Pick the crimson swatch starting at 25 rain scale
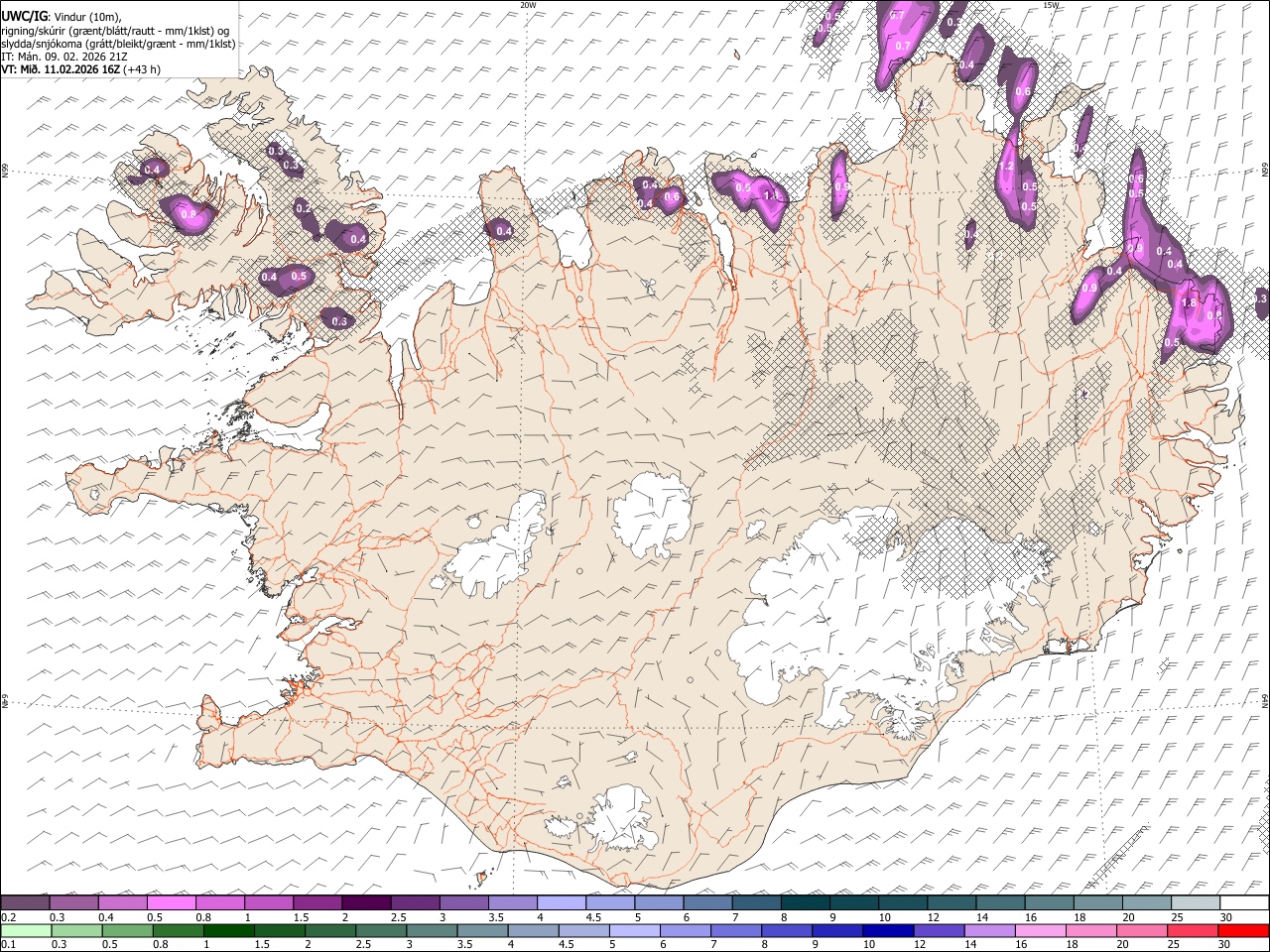1270x952 pixels. (x=1192, y=930)
